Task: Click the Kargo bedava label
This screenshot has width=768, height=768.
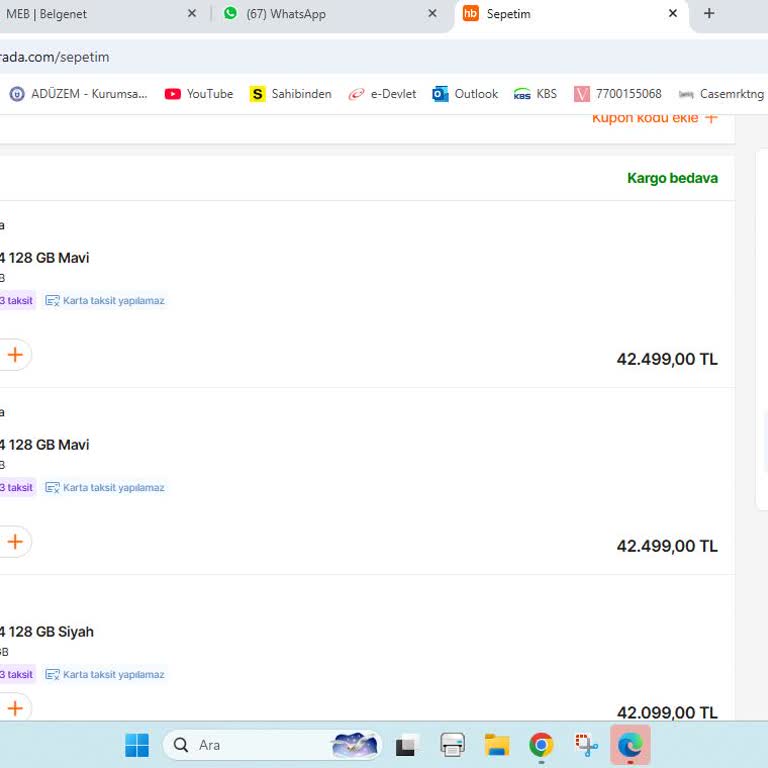Action: [x=672, y=178]
